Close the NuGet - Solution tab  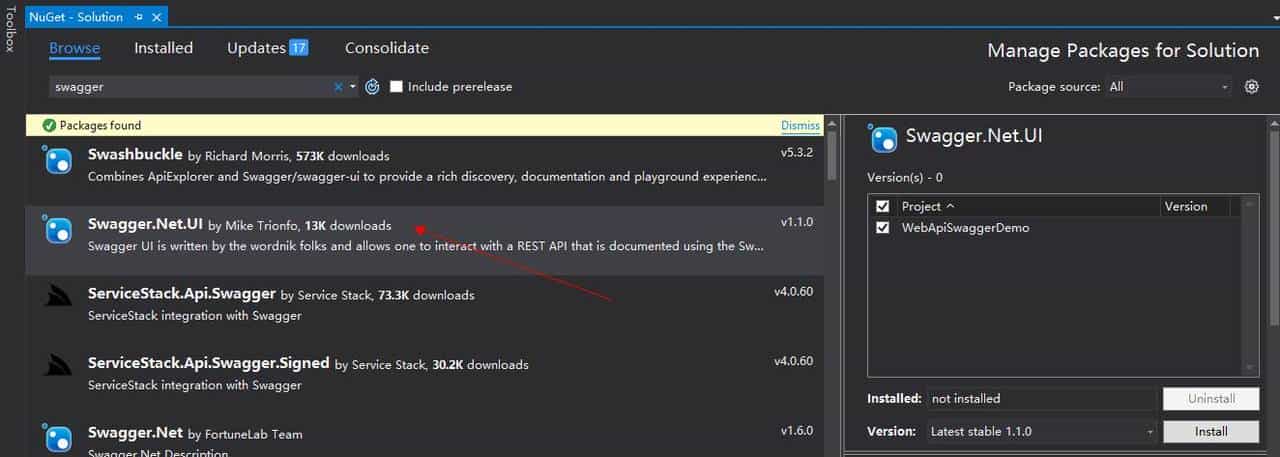point(158,17)
